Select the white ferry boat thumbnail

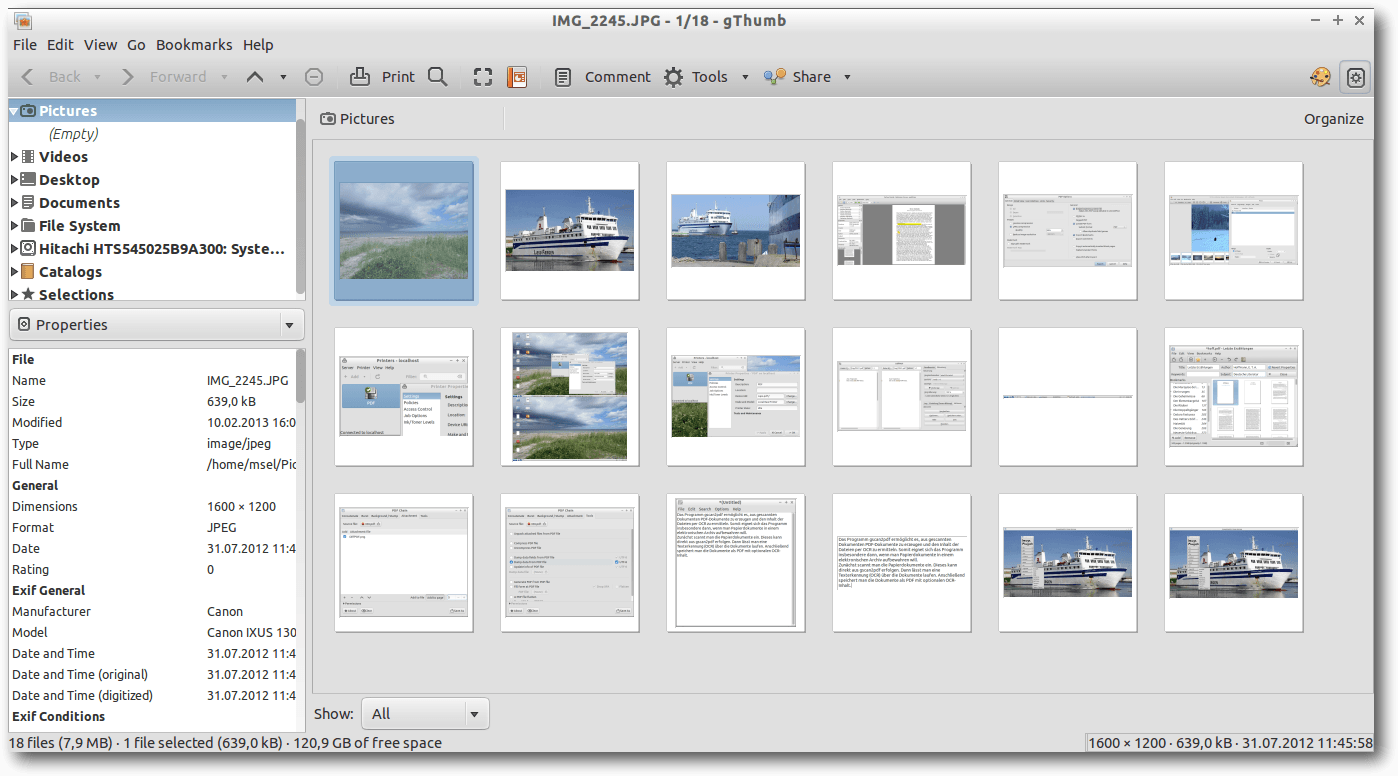(x=570, y=230)
